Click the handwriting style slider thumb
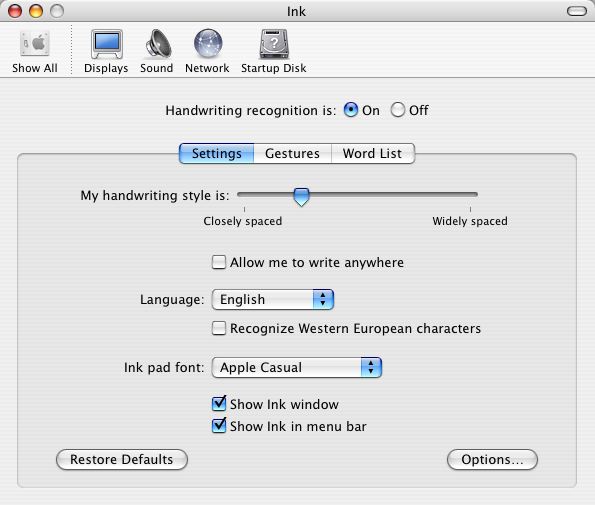Image resolution: width=595 pixels, height=505 pixels. [301, 197]
